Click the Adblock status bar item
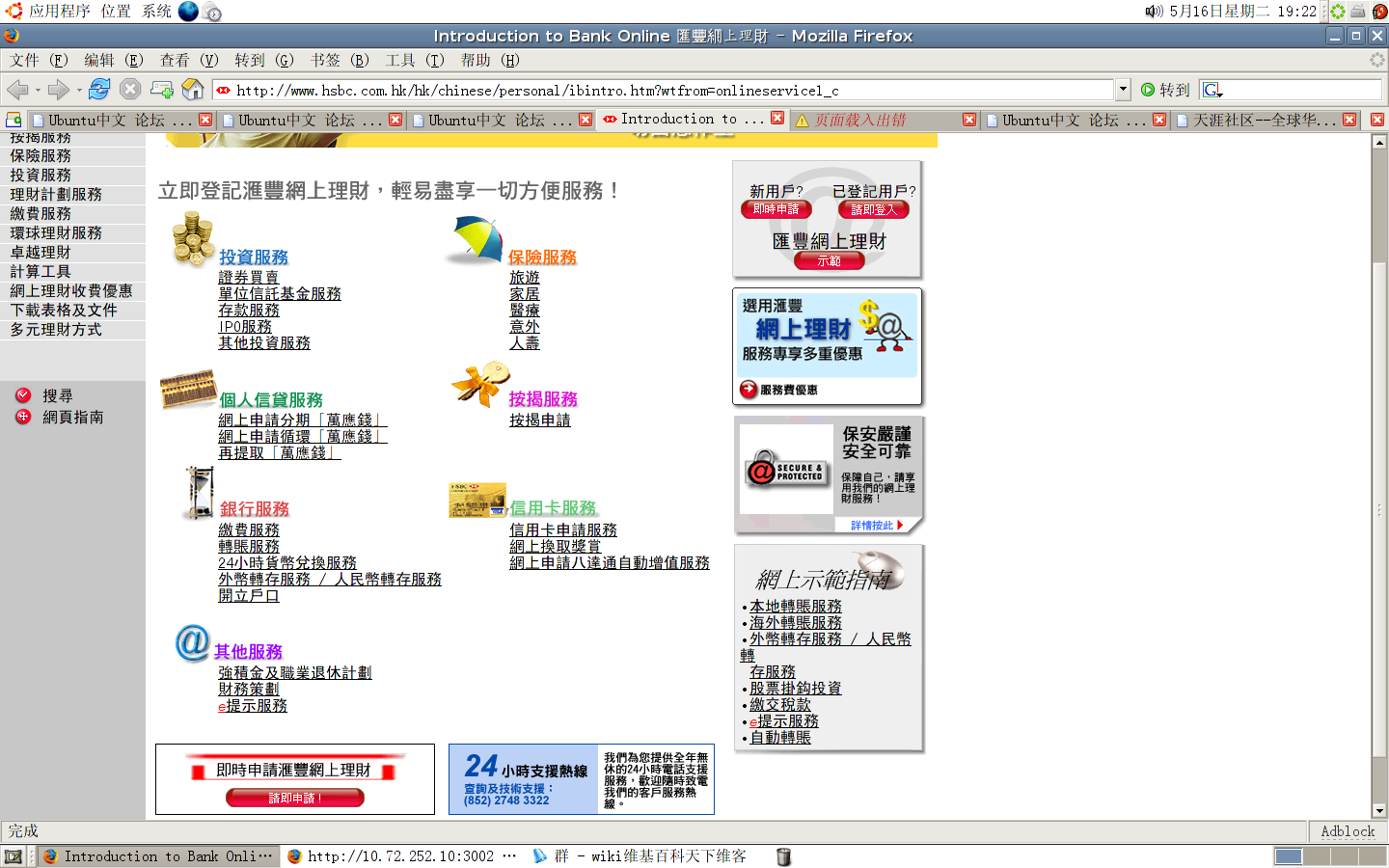 tap(1348, 831)
